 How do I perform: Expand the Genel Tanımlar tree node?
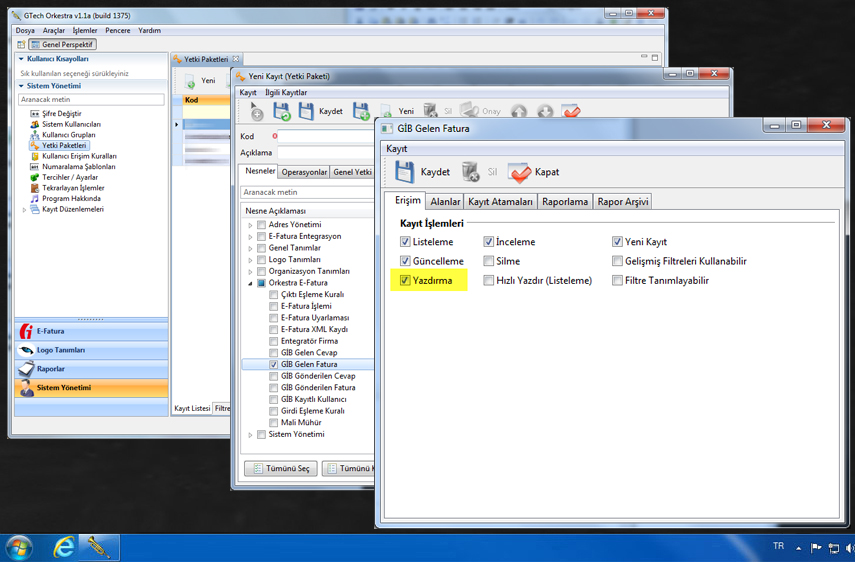pos(250,249)
